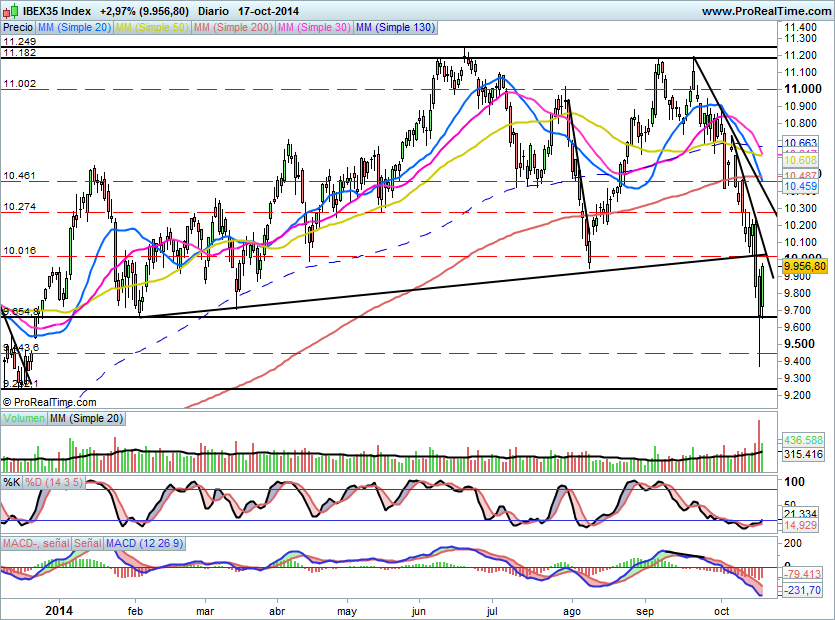Click 9.200 on the price axis

tap(797, 395)
